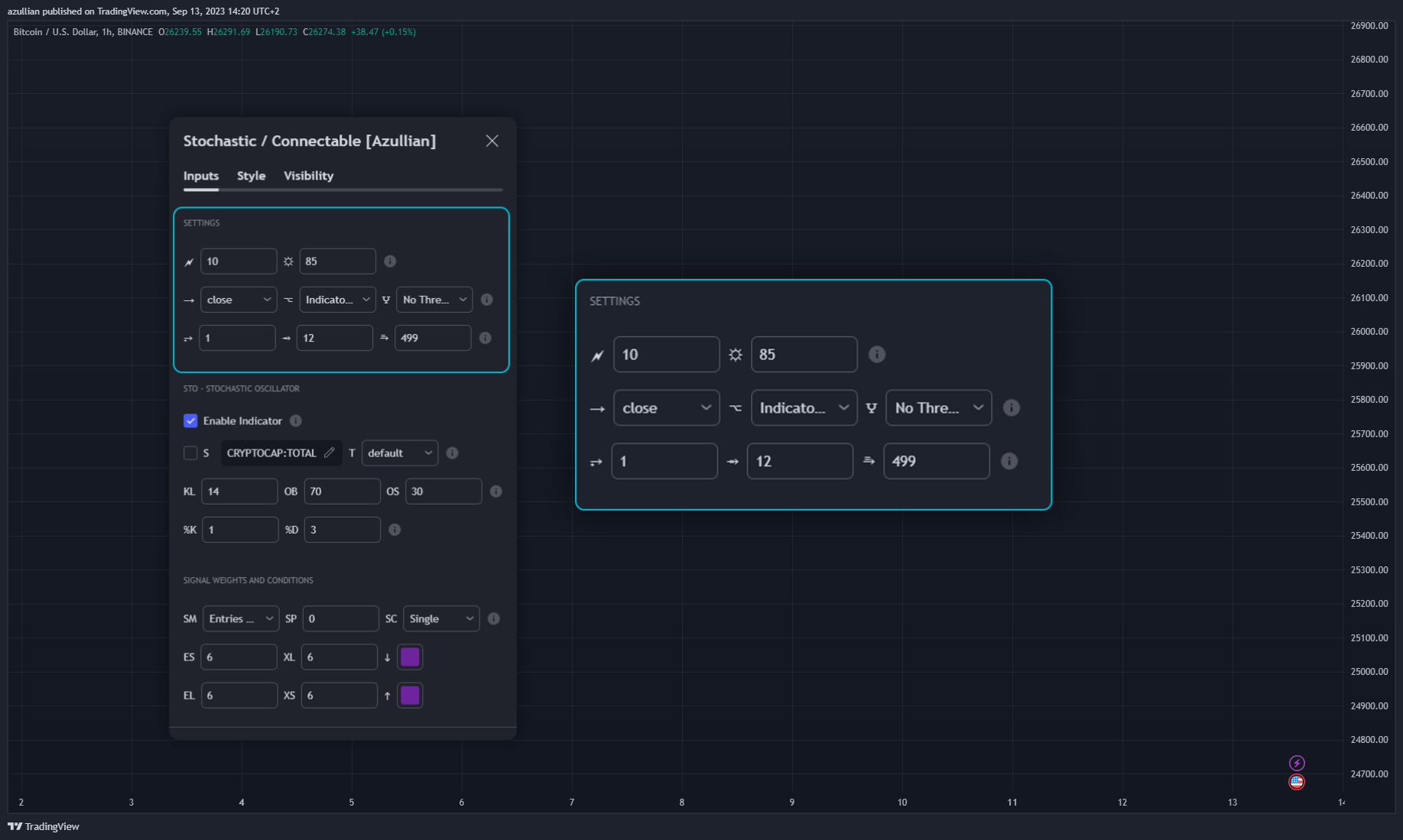Click the 12 field in enlarged settings panel

point(800,461)
